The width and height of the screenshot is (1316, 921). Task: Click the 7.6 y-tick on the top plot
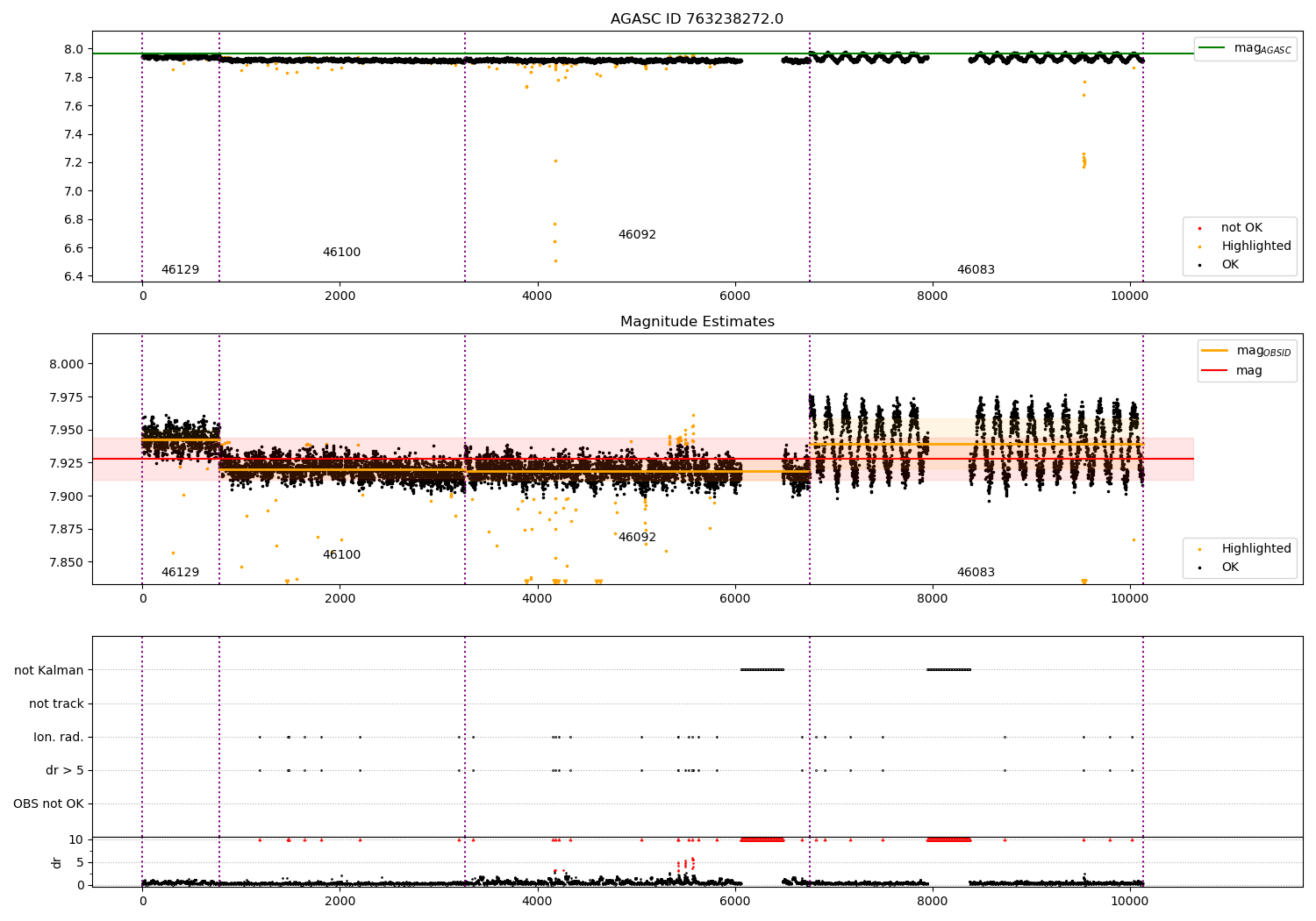click(75, 107)
